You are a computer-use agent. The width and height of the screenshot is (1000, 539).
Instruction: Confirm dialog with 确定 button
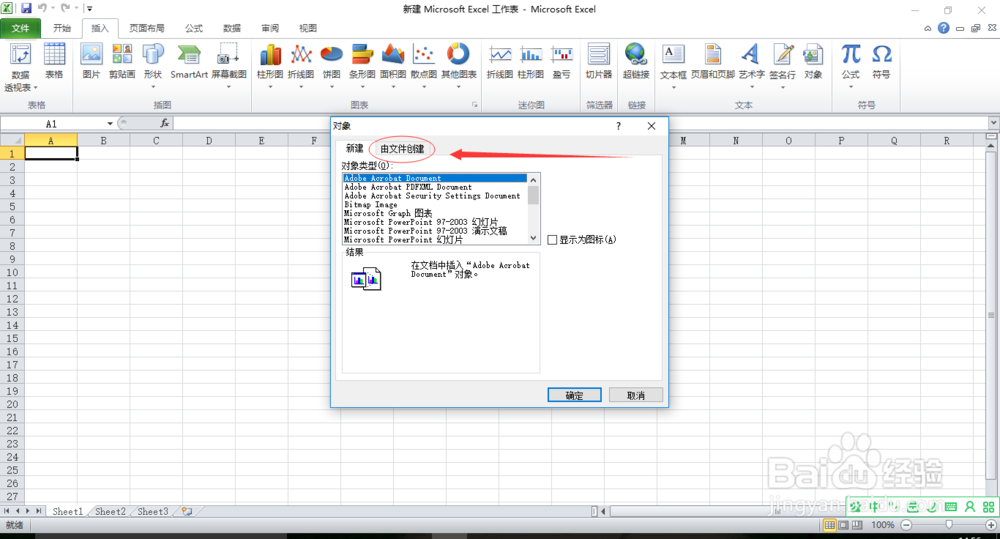(574, 395)
